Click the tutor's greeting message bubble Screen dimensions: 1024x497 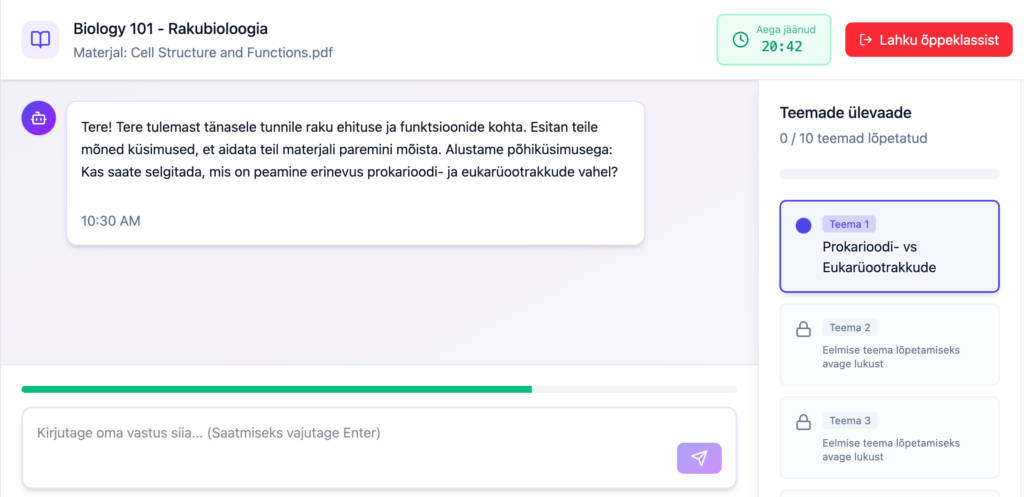pos(355,160)
